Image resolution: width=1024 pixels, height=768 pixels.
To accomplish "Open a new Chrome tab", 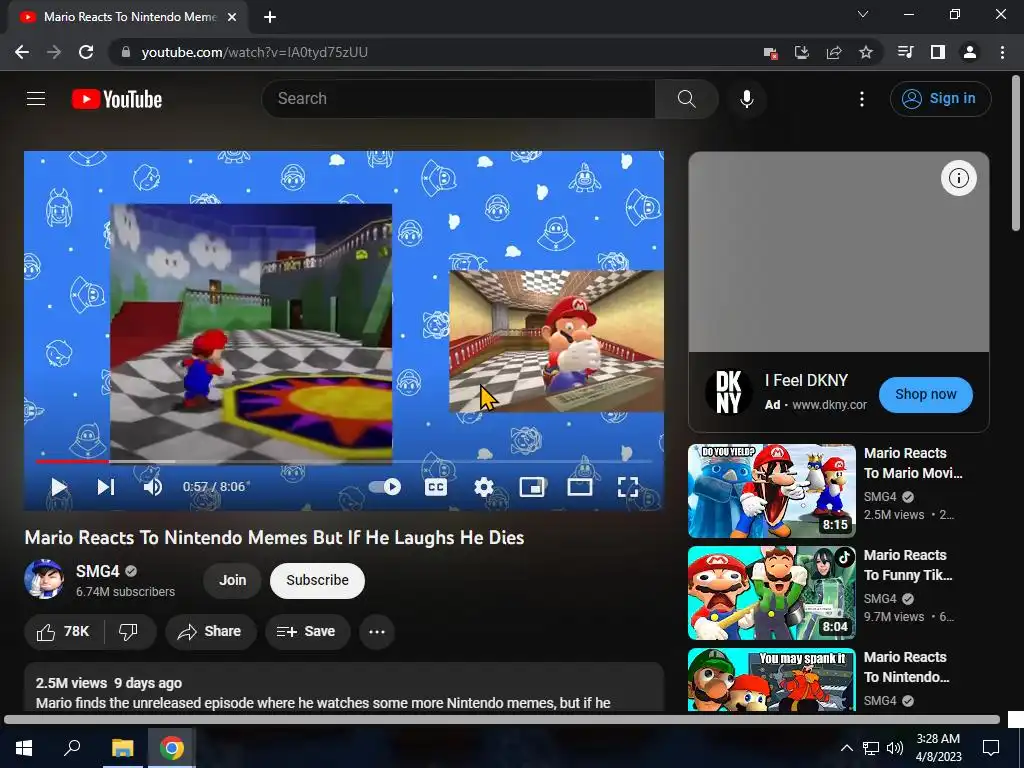I will coord(270,17).
